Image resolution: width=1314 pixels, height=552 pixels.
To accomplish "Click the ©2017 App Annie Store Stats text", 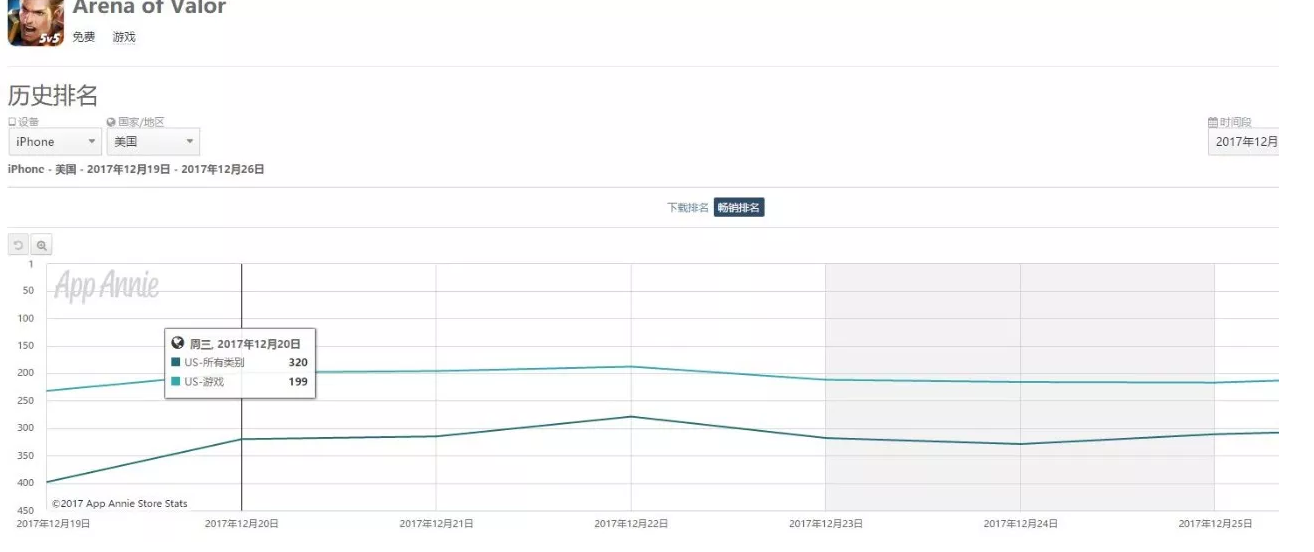I will tap(120, 504).
